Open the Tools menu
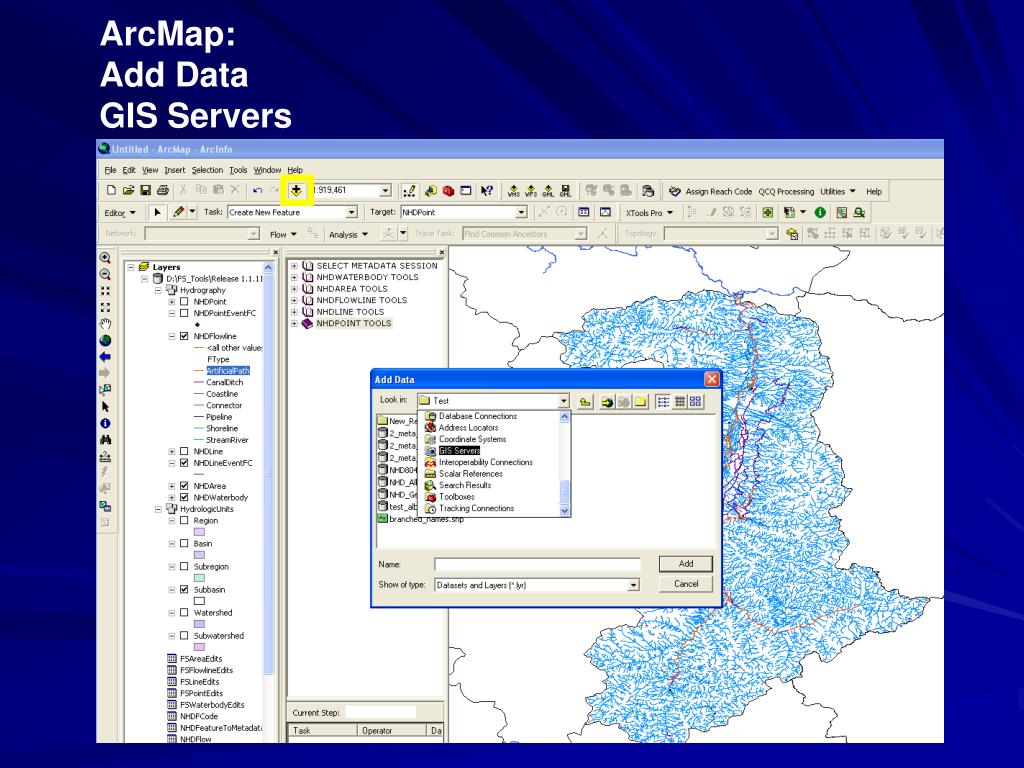 (238, 170)
